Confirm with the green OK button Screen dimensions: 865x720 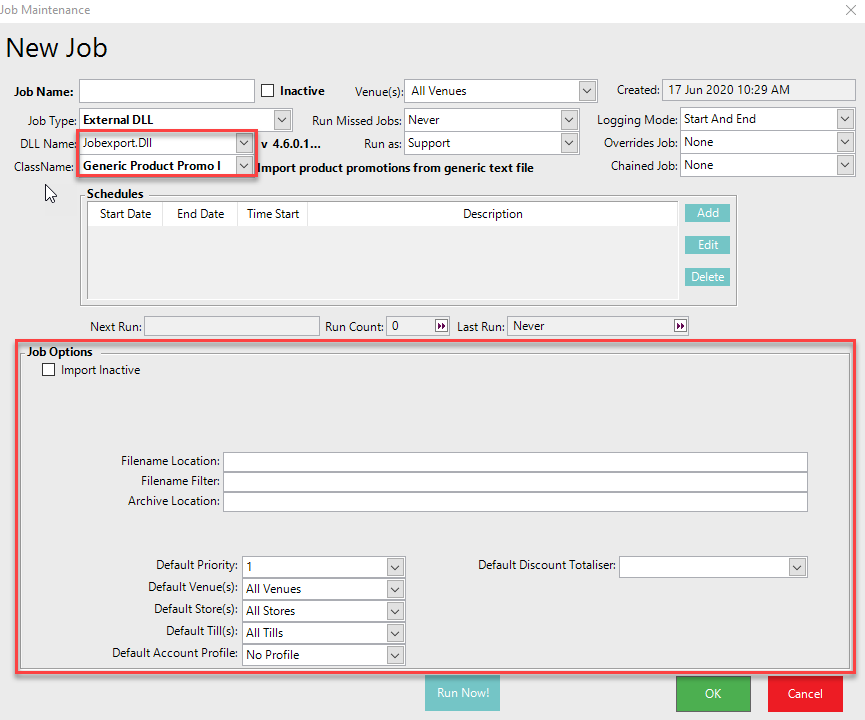(712, 694)
